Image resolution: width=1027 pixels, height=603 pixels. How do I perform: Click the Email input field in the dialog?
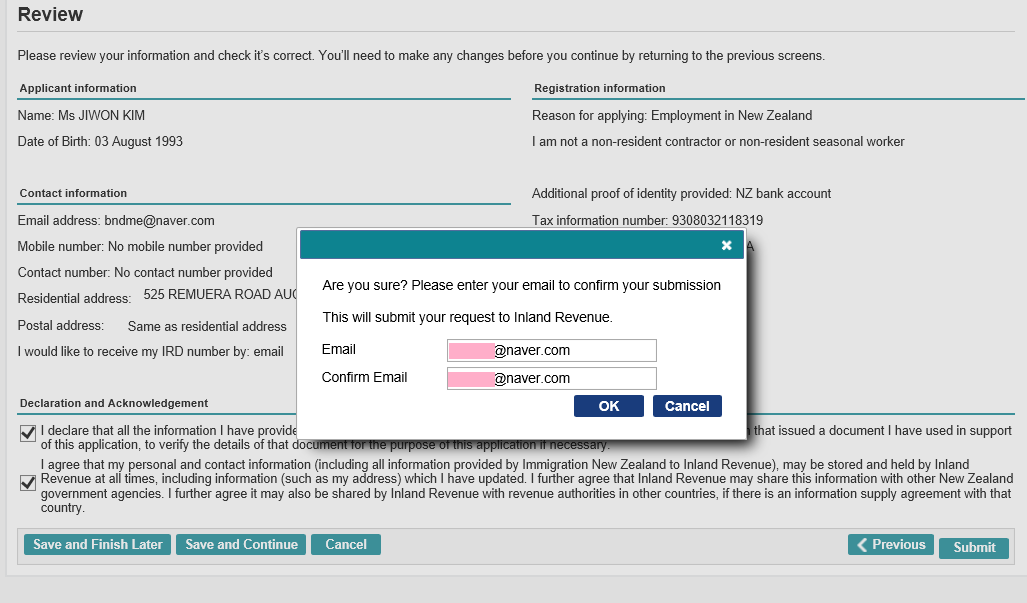point(551,350)
